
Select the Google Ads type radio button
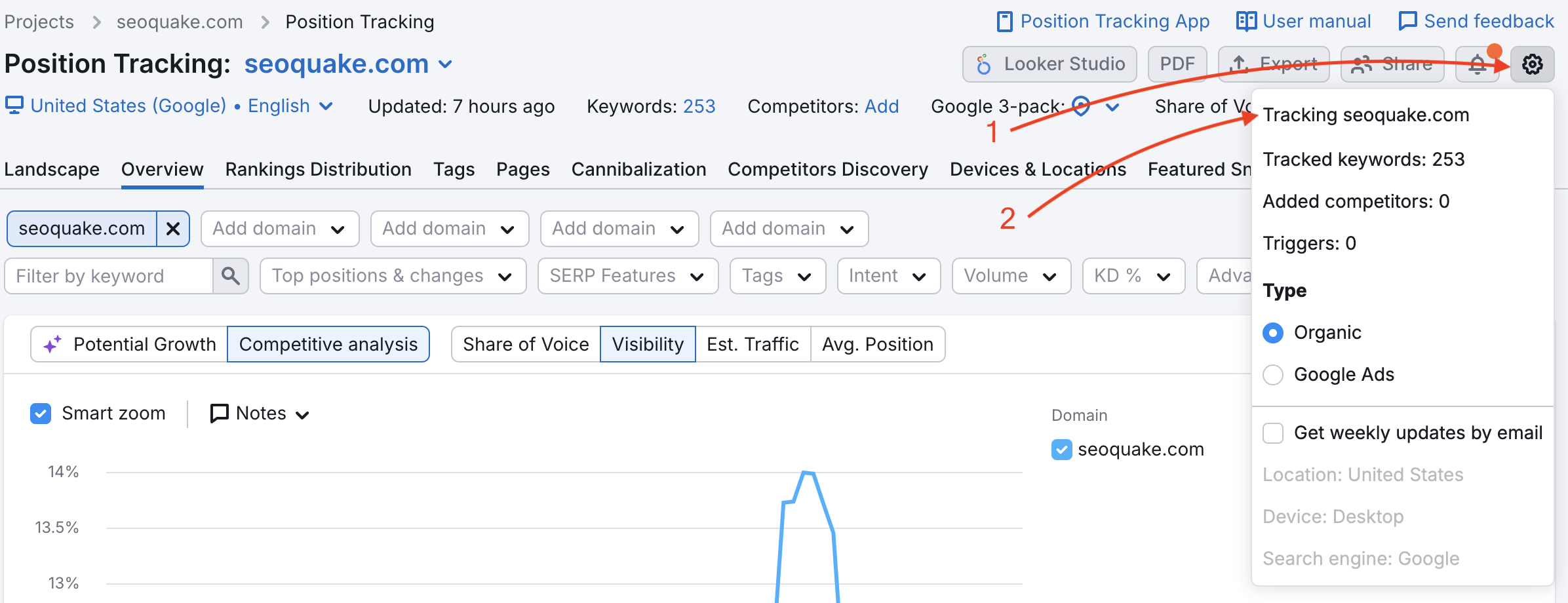1273,375
